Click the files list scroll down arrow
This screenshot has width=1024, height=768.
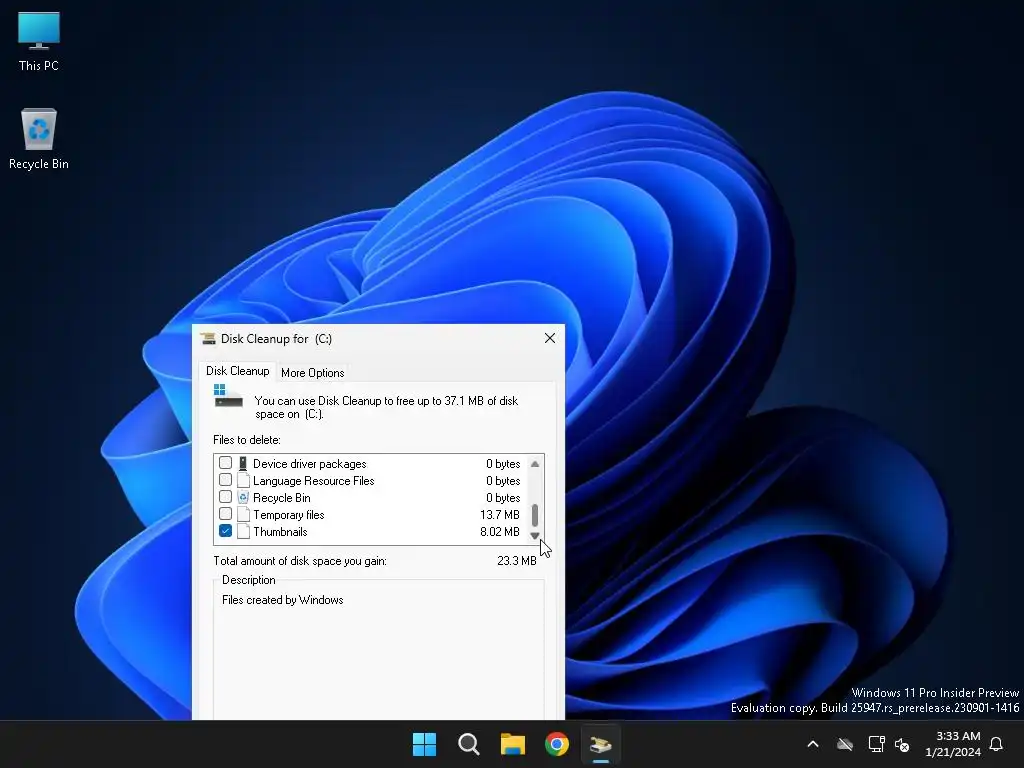tap(535, 536)
